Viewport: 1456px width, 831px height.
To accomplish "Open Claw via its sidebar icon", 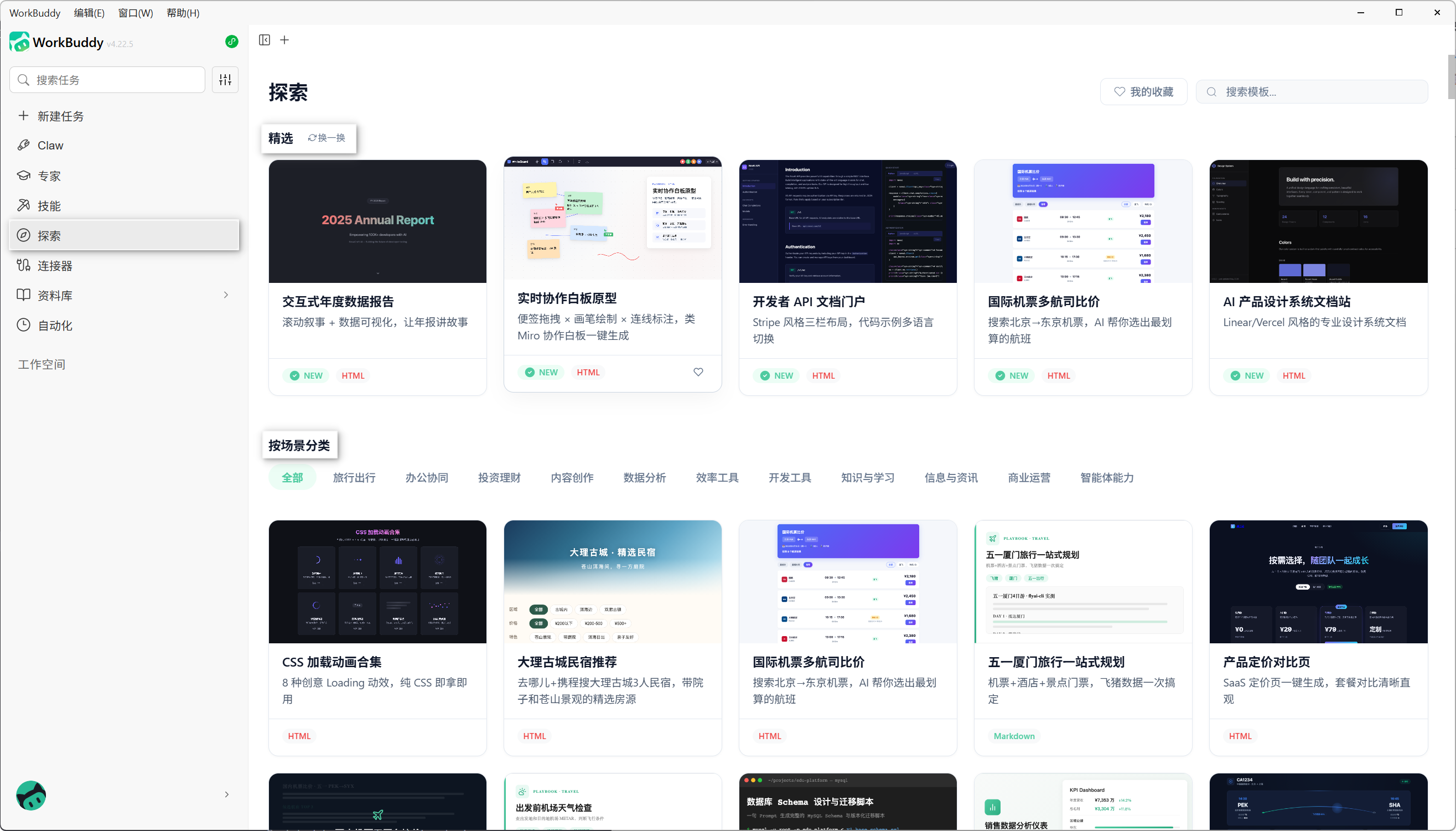I will pyautogui.click(x=23, y=146).
